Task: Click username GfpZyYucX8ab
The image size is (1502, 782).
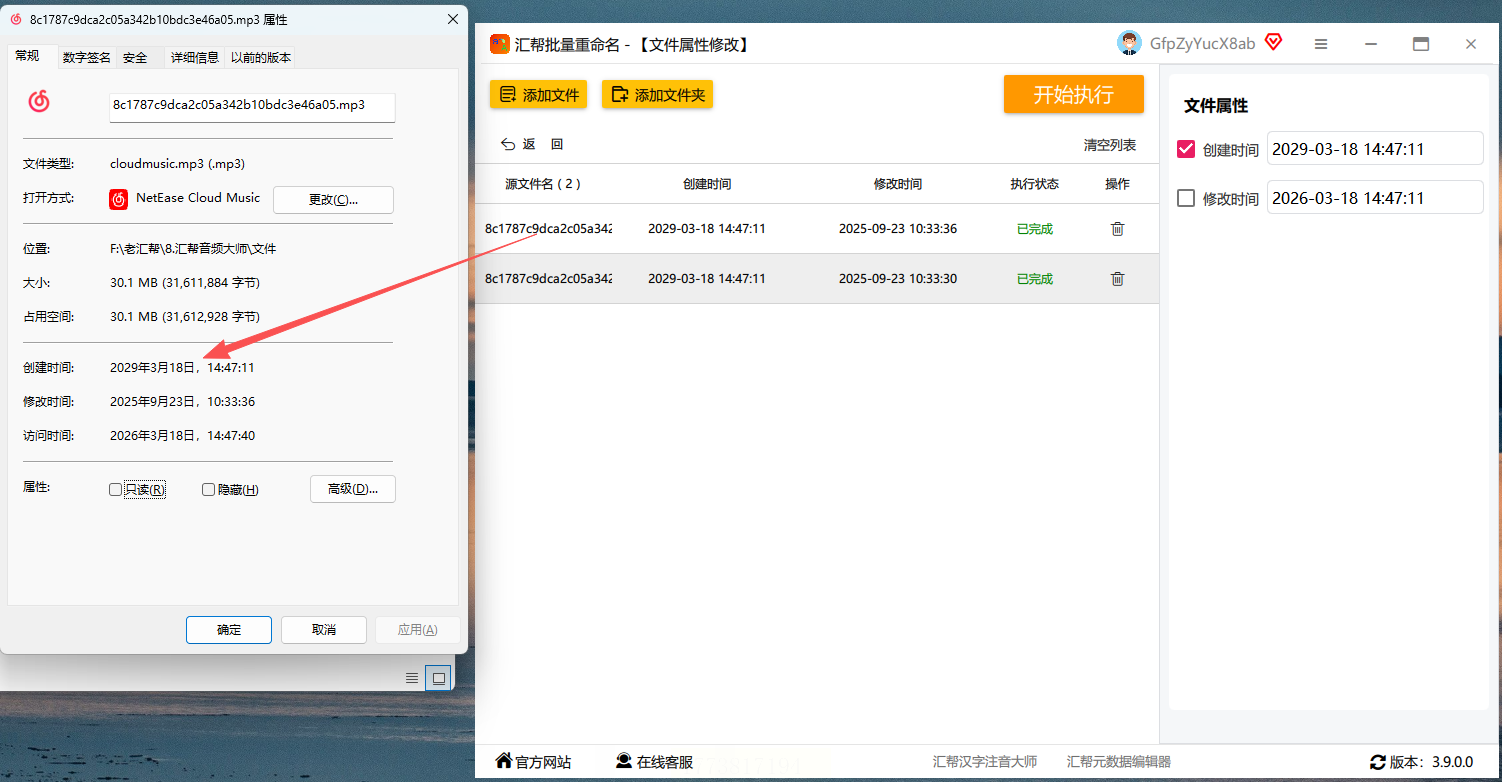Action: point(1202,44)
